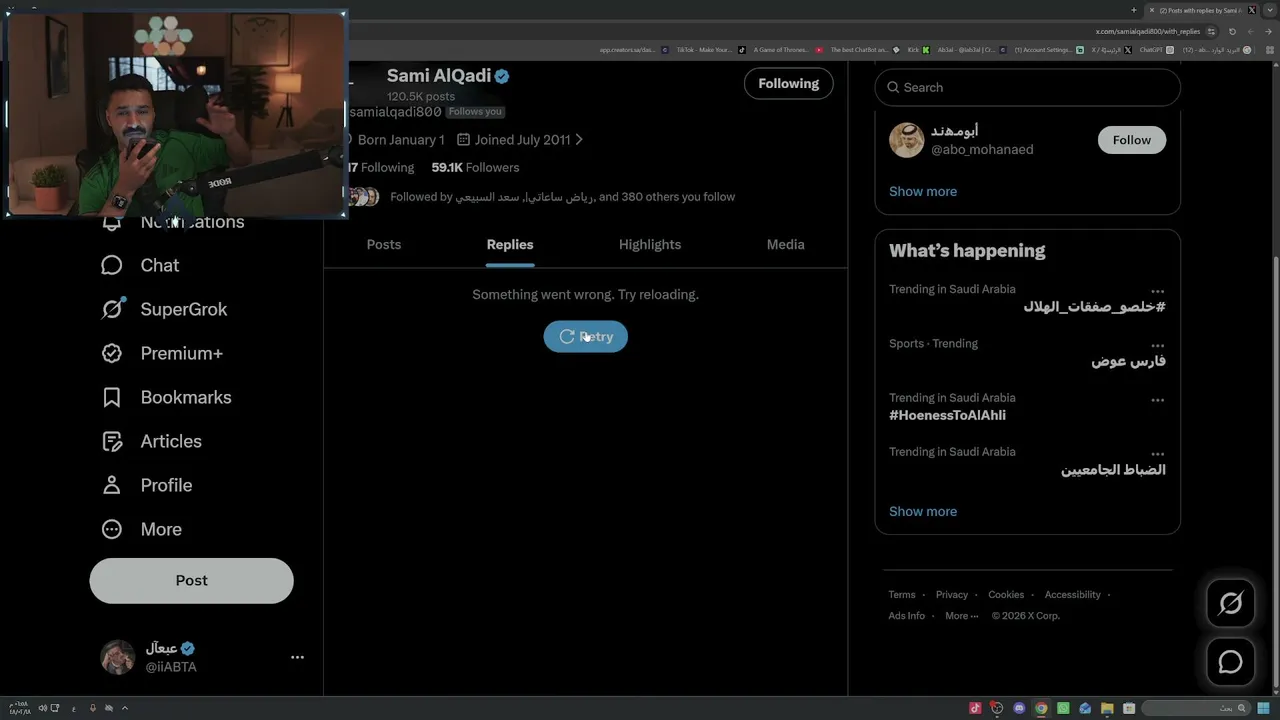
Task: Show more suggested accounts
Action: coord(923,191)
